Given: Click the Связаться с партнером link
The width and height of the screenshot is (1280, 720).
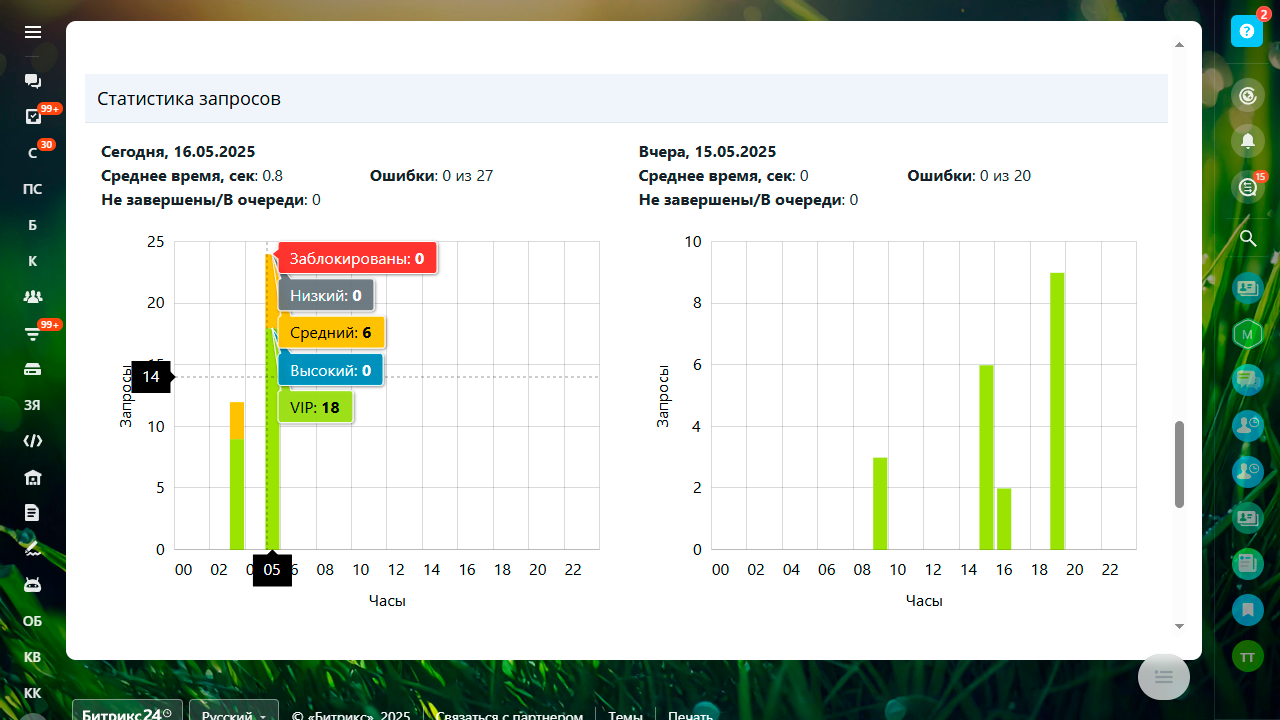Looking at the screenshot, I should click(x=510, y=716).
